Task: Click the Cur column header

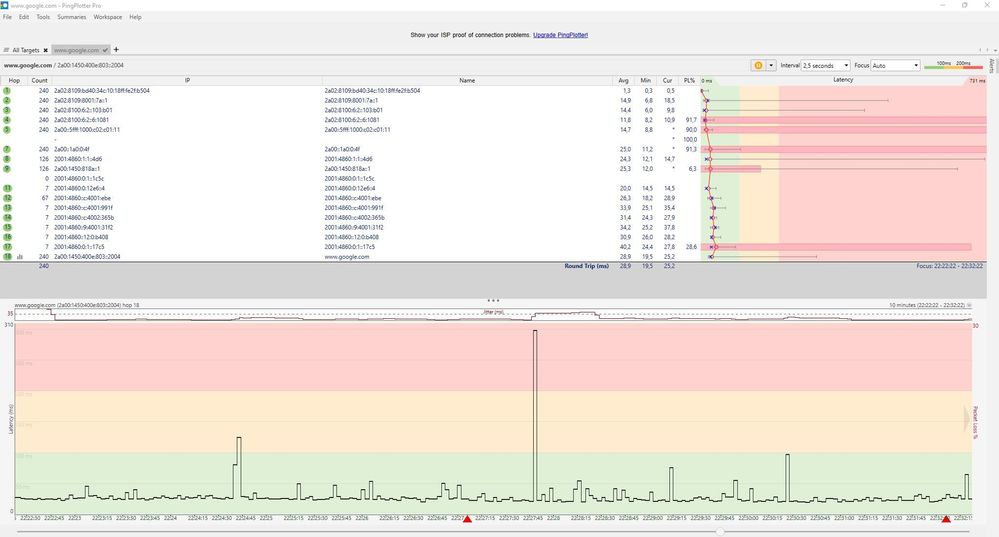Action: 667,80
